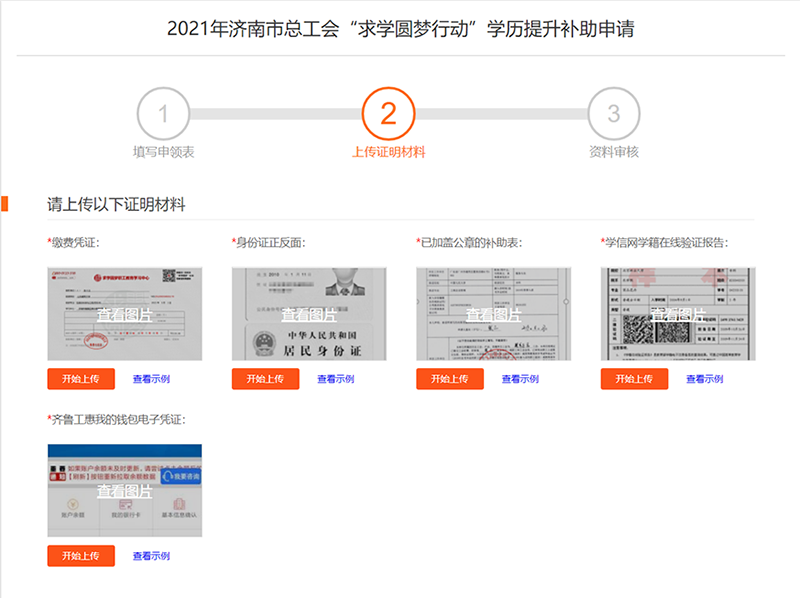The width and height of the screenshot is (800, 598).
Task: Click 开始上传 for 学信网学籍在线验证报告
Action: click(633, 380)
